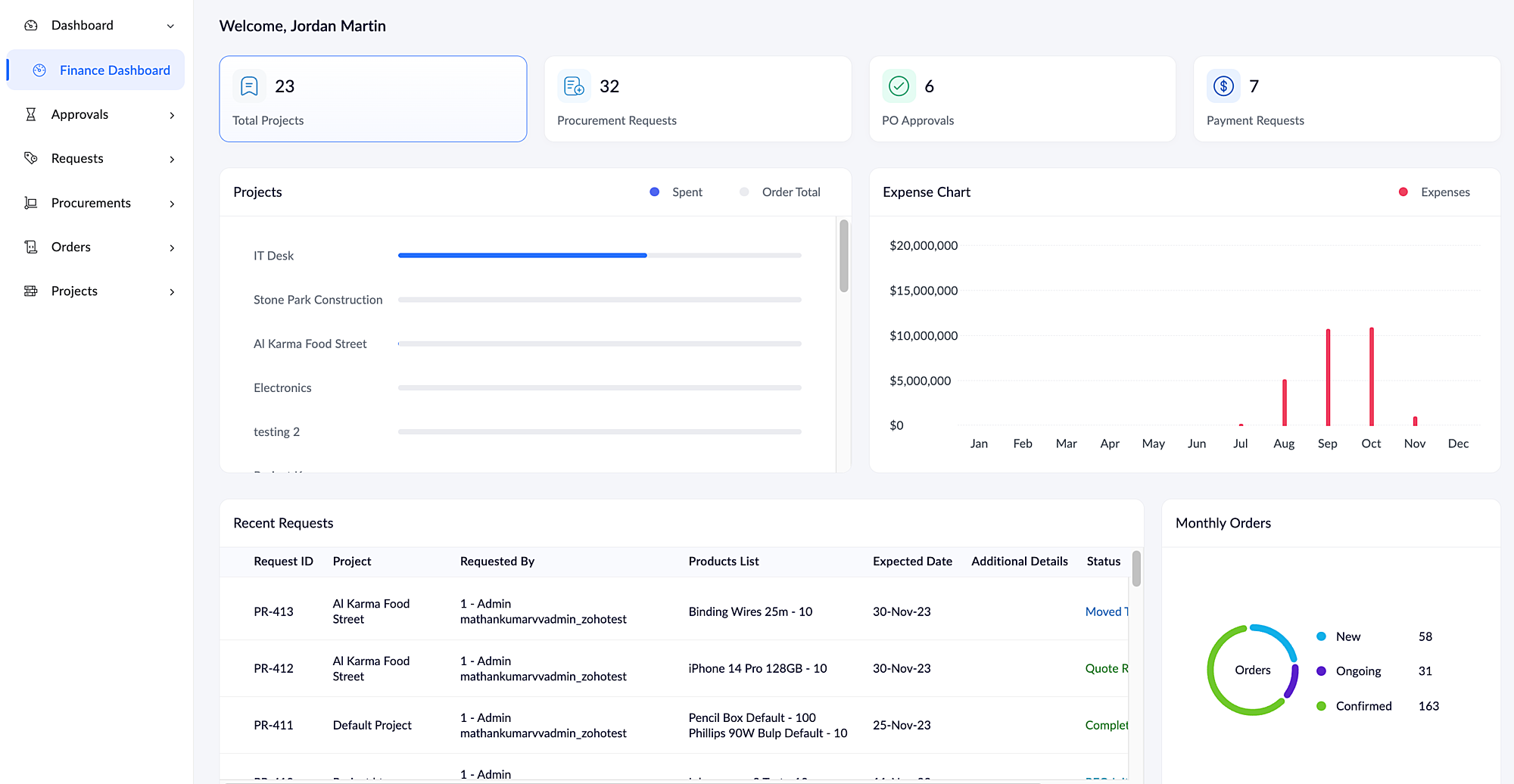Click request ID PR-411
This screenshot has height=784, width=1514.
pos(273,725)
